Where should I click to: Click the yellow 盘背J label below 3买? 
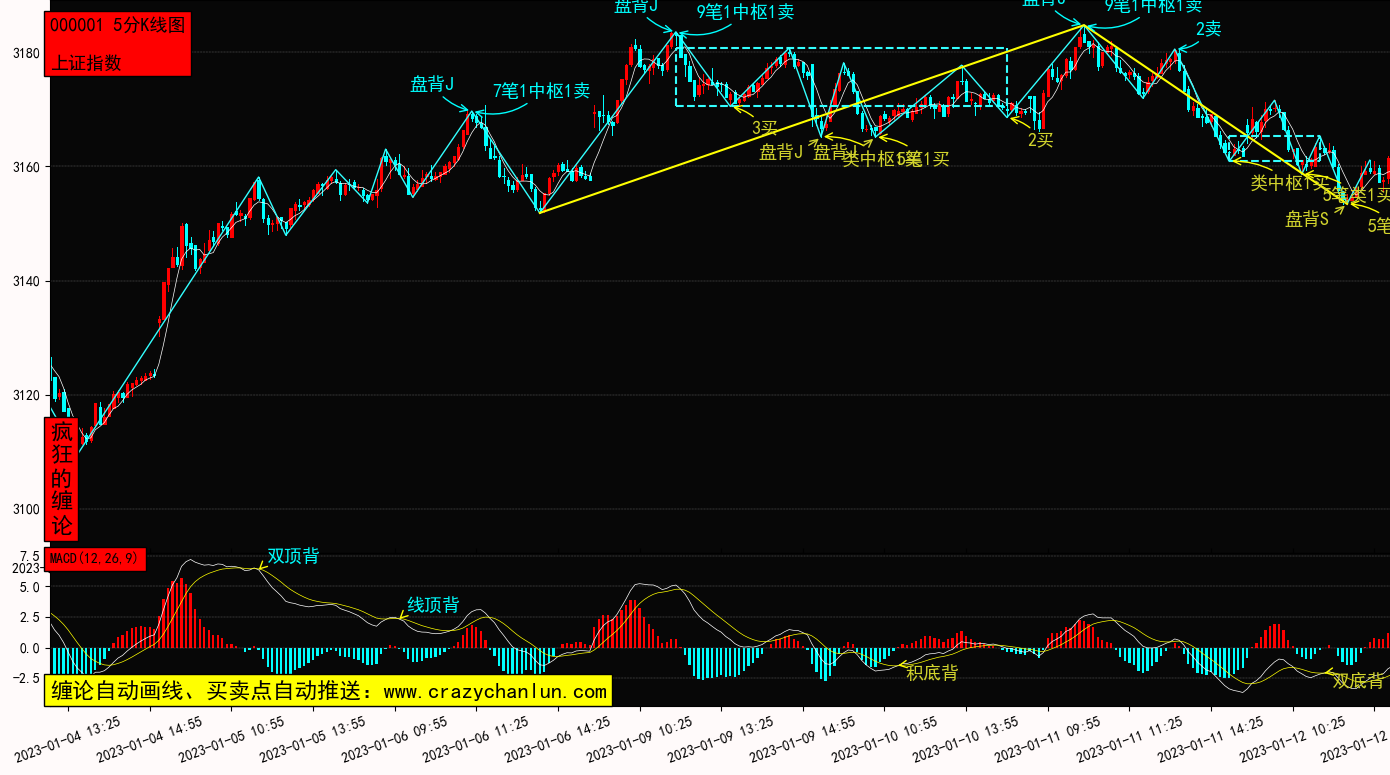781,152
